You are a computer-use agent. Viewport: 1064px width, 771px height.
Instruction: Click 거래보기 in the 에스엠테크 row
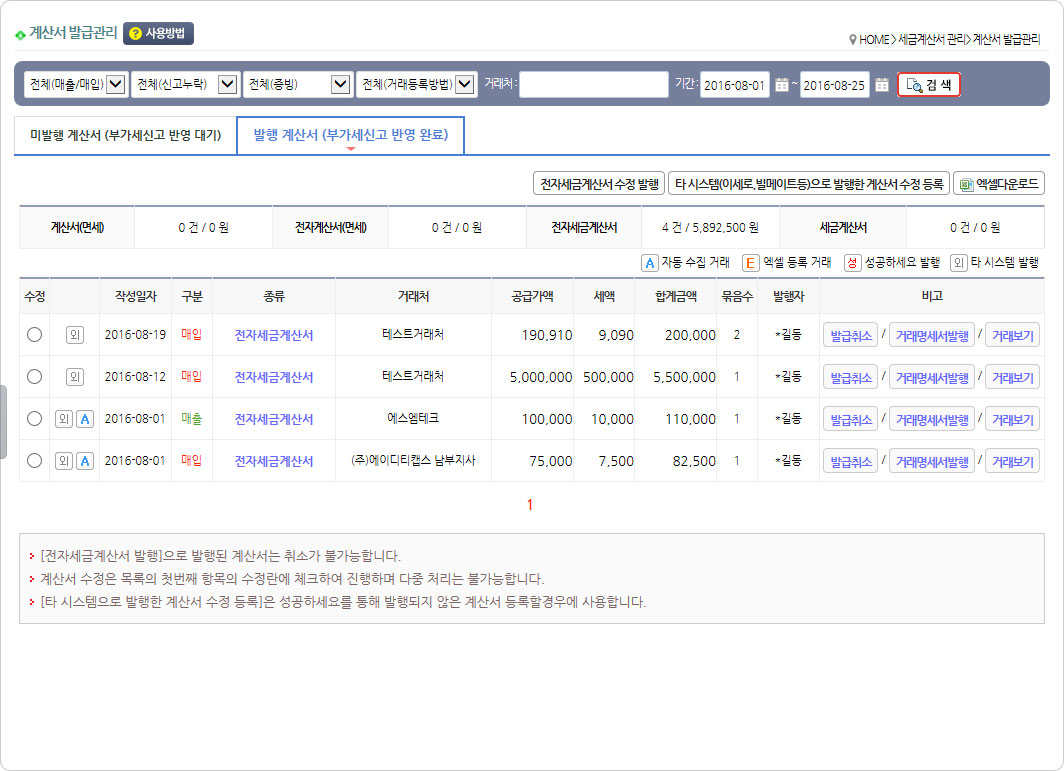1012,419
